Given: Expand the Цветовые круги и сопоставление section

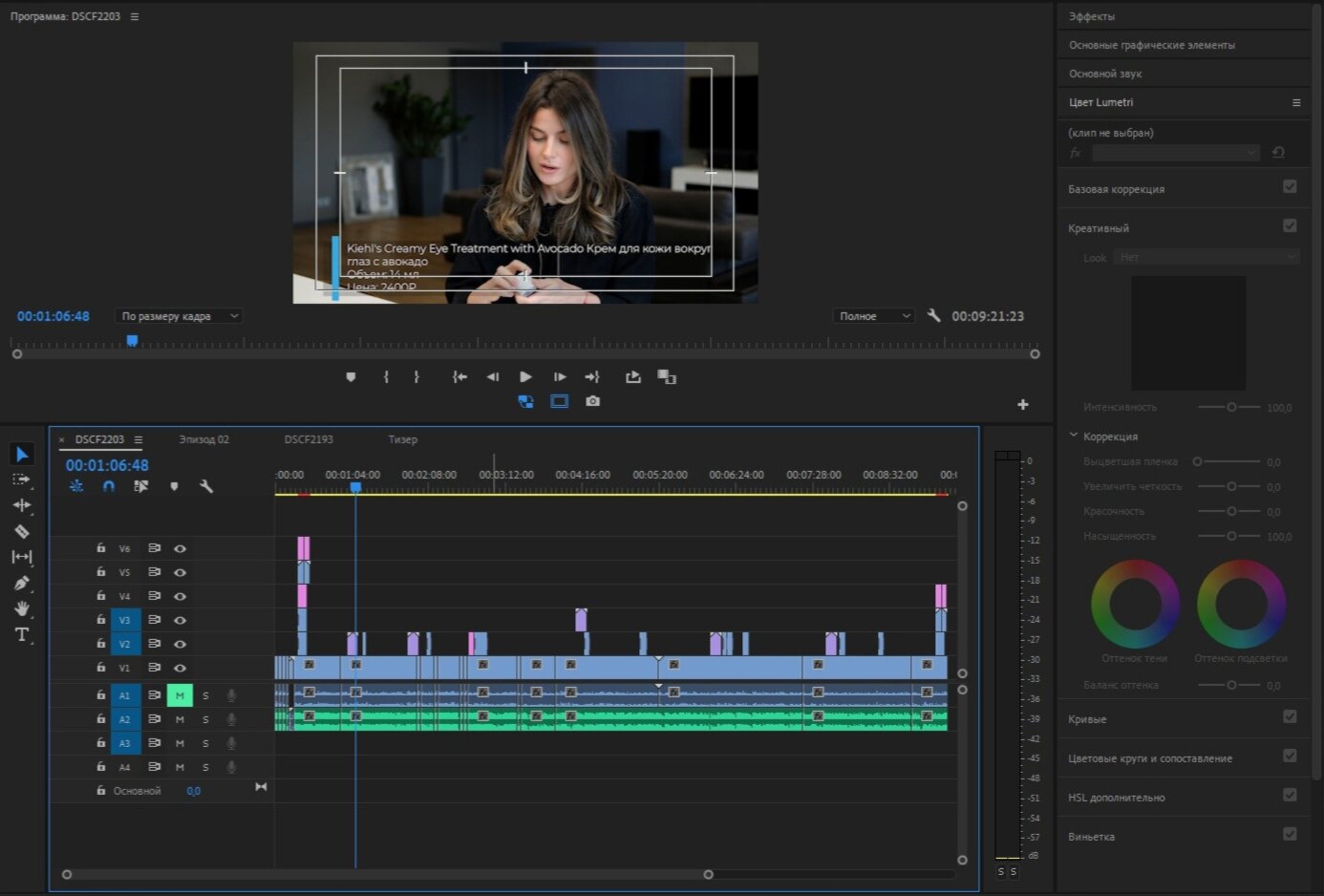Looking at the screenshot, I should [1150, 758].
